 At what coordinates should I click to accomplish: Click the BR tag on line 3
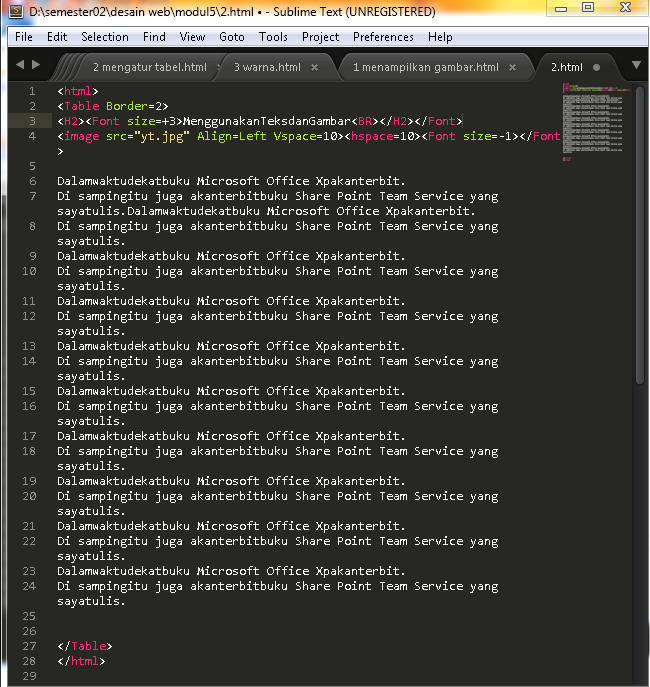[x=365, y=121]
